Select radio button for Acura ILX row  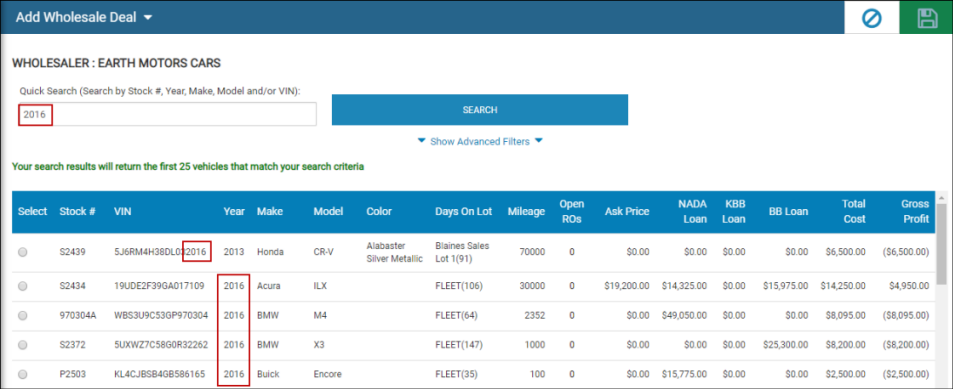coord(22,286)
